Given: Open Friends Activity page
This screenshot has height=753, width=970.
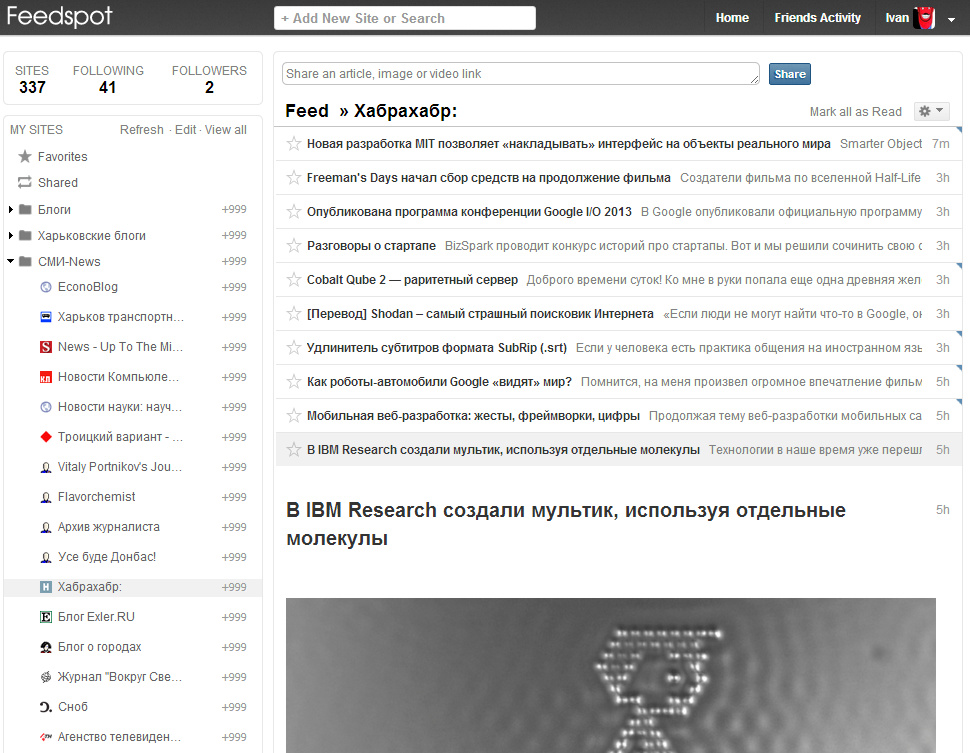Looking at the screenshot, I should [817, 18].
